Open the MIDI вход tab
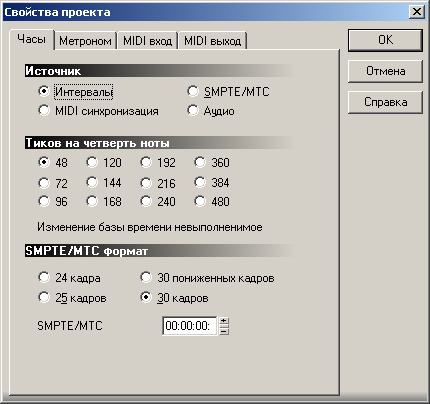Viewport: 430px width, 404px height. tap(147, 41)
